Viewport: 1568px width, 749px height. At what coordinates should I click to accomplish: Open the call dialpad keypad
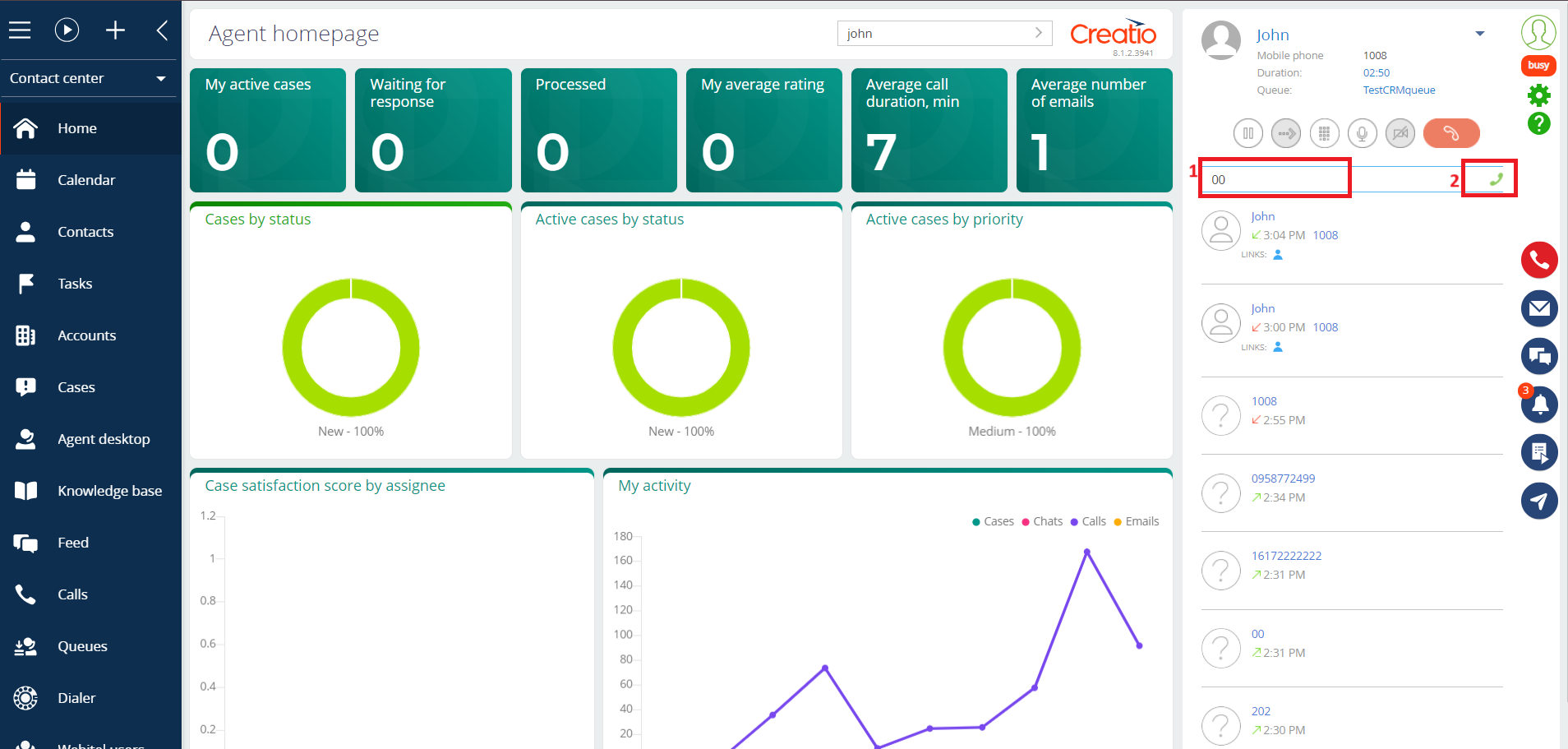(x=1324, y=133)
